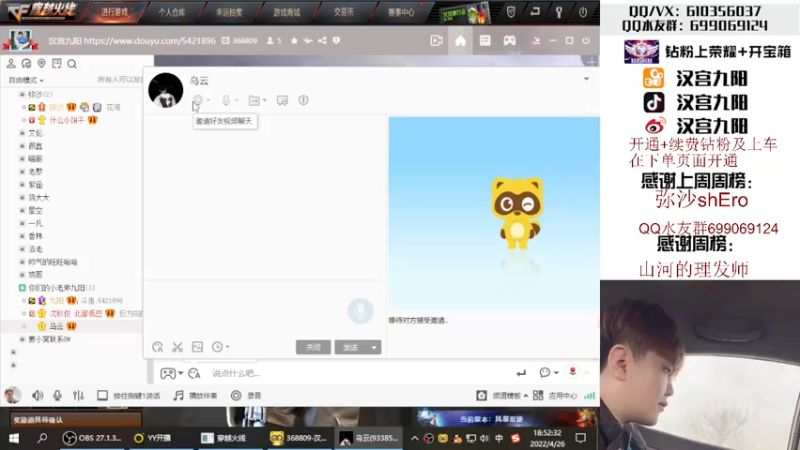The height and width of the screenshot is (450, 800).
Task: Click the report exclamation icon in YY header
Action: pos(336,40)
